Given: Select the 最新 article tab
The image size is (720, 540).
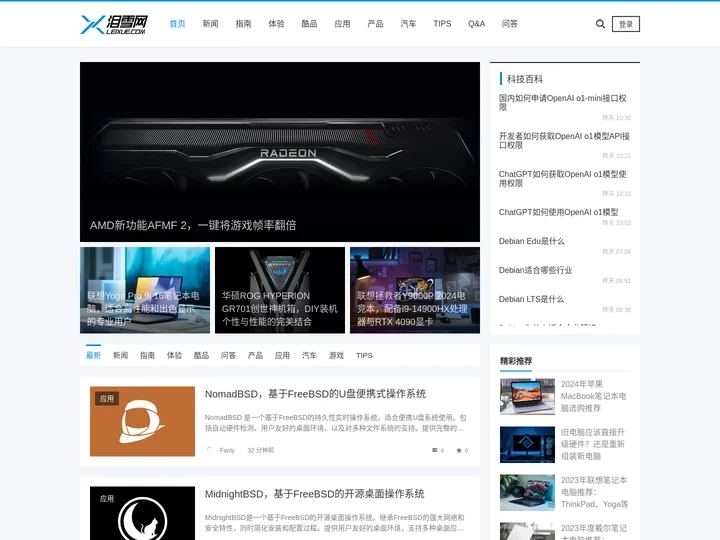Looking at the screenshot, I should click(93, 355).
